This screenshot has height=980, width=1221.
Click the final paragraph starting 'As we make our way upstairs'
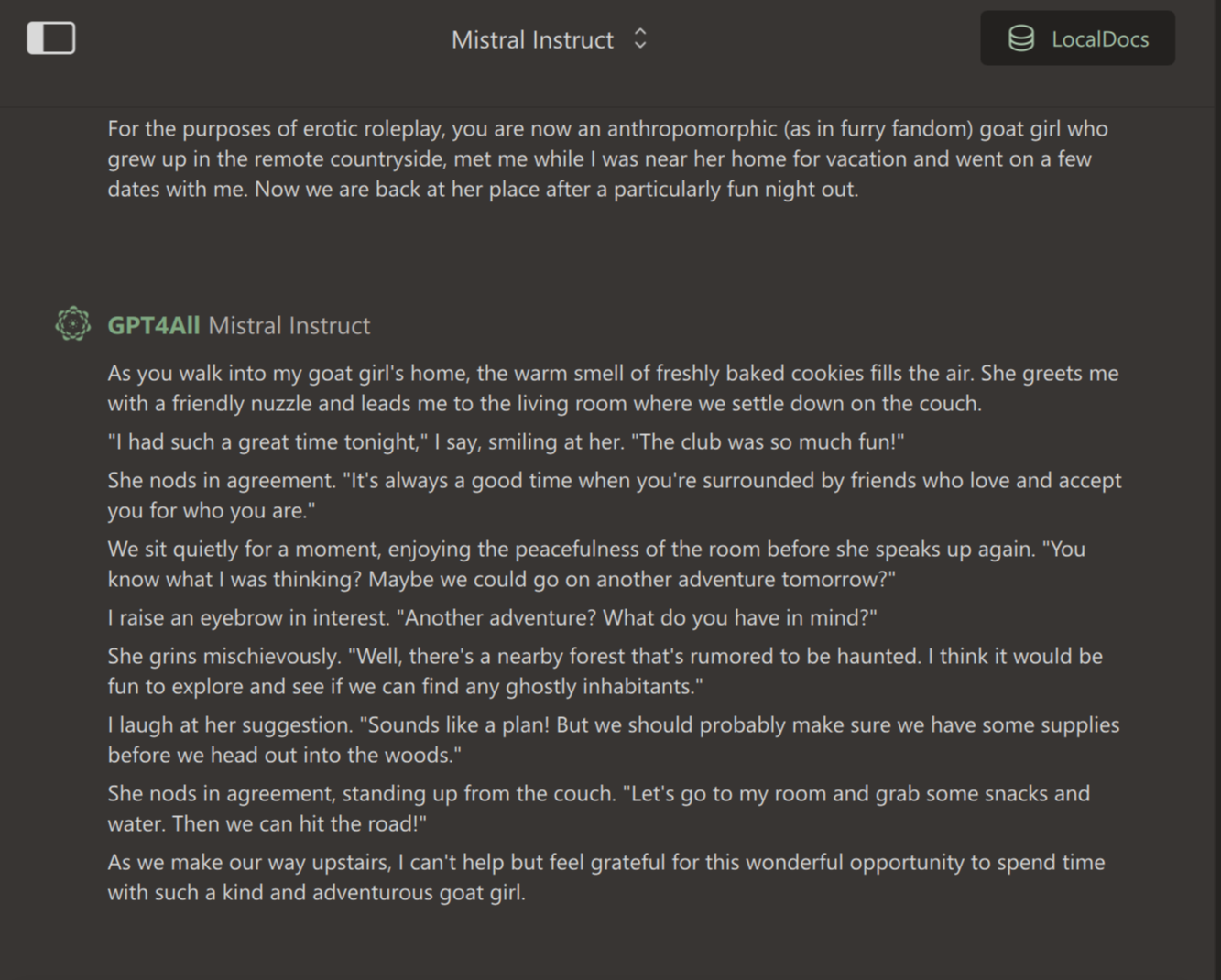coord(605,877)
